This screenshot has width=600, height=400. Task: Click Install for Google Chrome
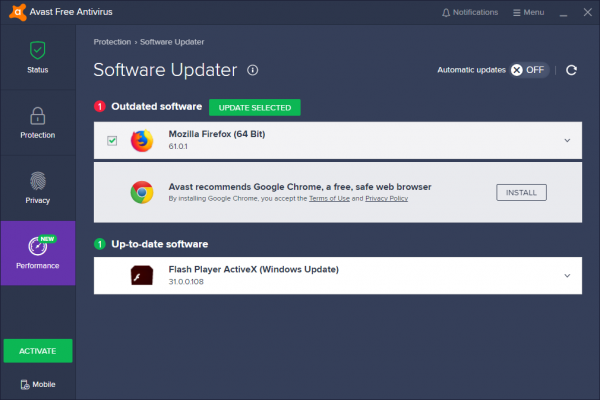tap(522, 192)
